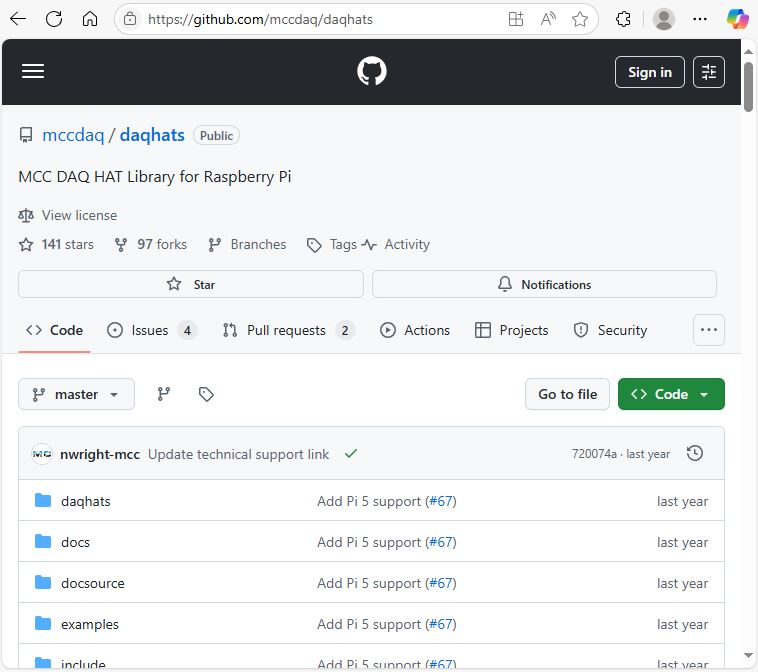Expand the master branch dropdown
Image resolution: width=758 pixels, height=672 pixels.
pyautogui.click(x=76, y=395)
